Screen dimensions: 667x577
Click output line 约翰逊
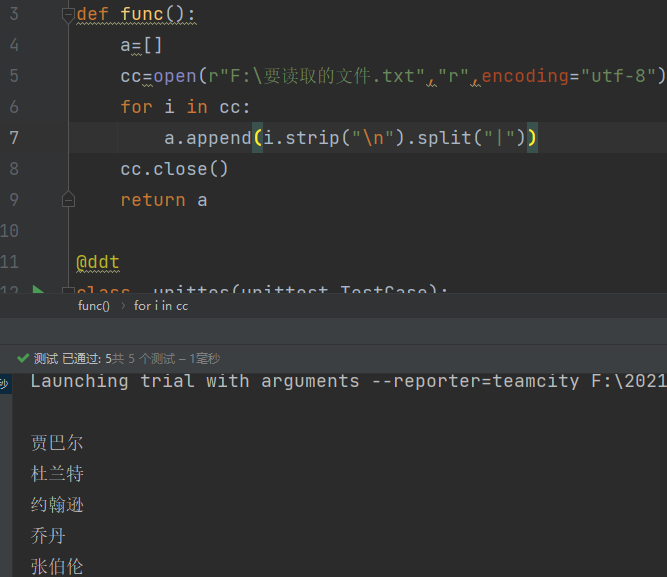click(57, 505)
